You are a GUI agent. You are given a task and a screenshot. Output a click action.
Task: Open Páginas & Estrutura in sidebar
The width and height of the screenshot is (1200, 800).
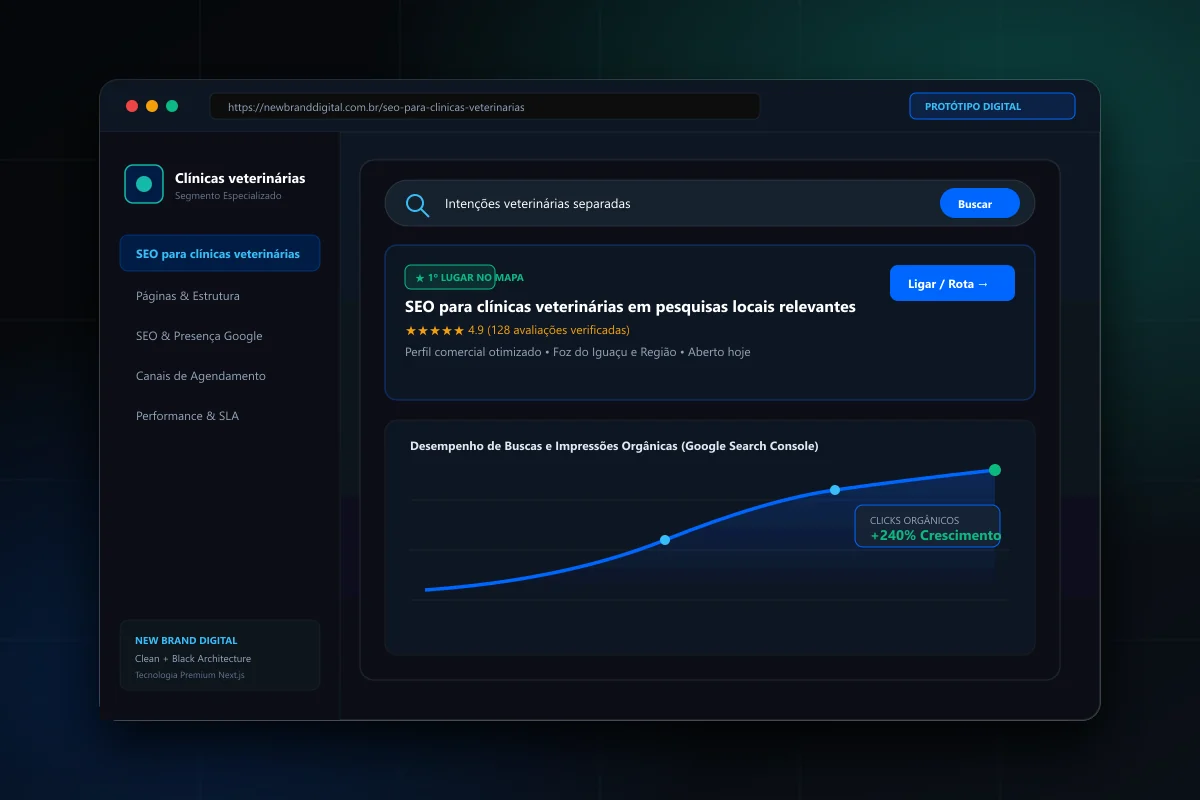(188, 296)
